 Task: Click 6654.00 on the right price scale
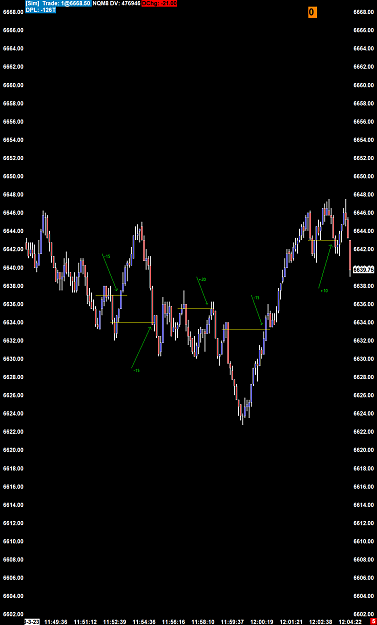(364, 140)
